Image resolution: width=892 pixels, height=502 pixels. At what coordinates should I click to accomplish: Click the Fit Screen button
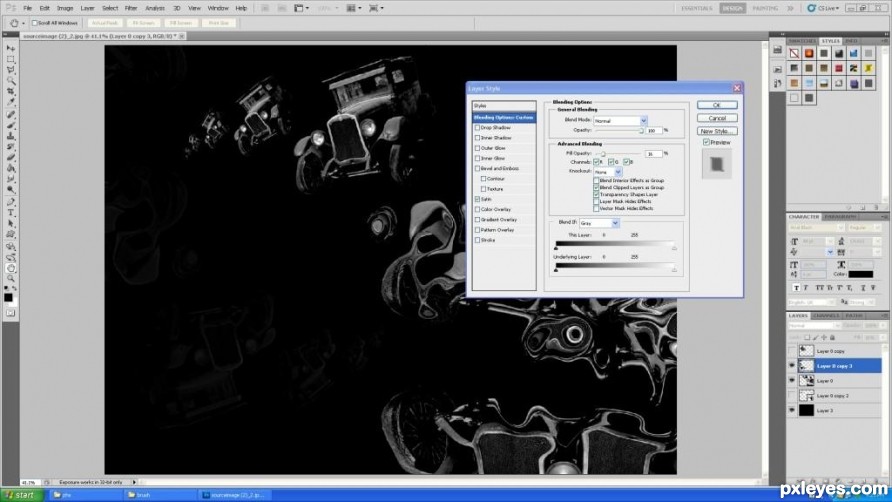(143, 23)
